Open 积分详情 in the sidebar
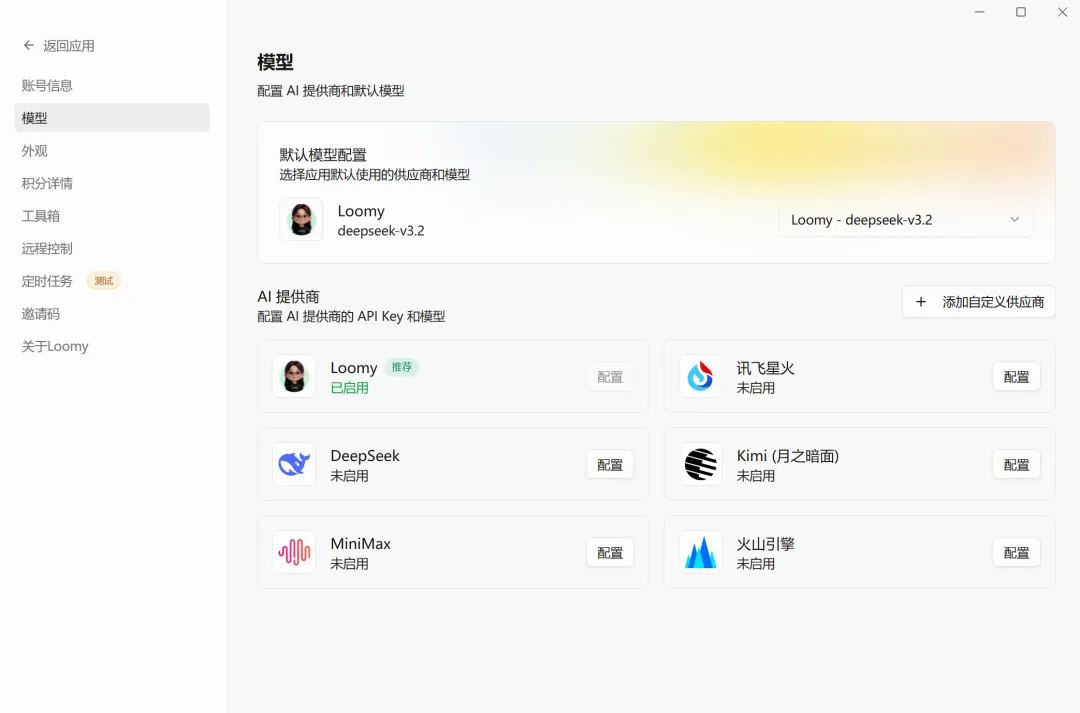Viewport: 1080px width, 713px height. (112, 183)
